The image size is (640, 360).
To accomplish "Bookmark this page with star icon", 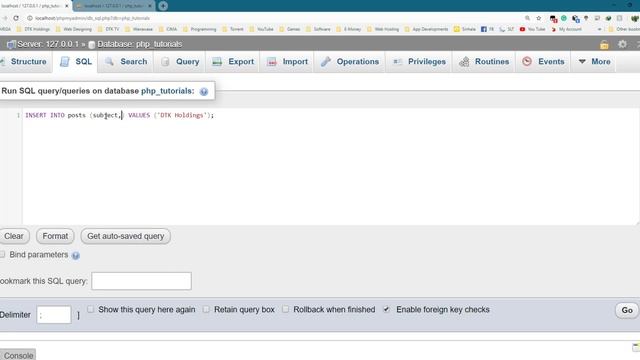I will (x=539, y=18).
